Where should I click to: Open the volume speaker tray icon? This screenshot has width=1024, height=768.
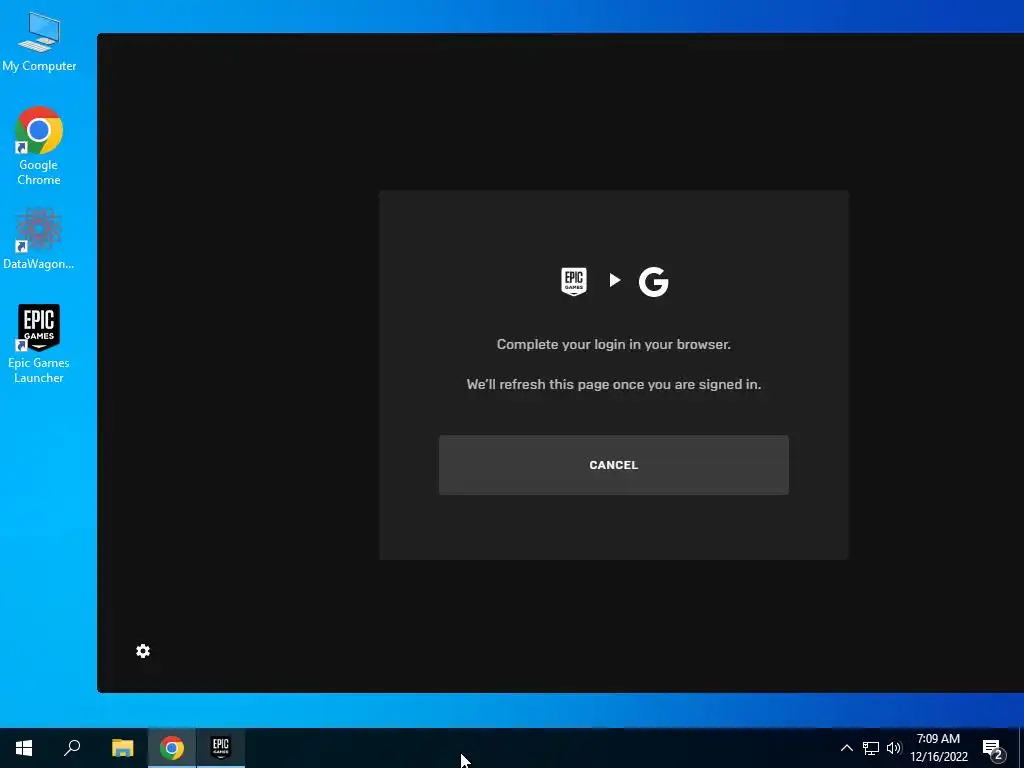[x=893, y=748]
